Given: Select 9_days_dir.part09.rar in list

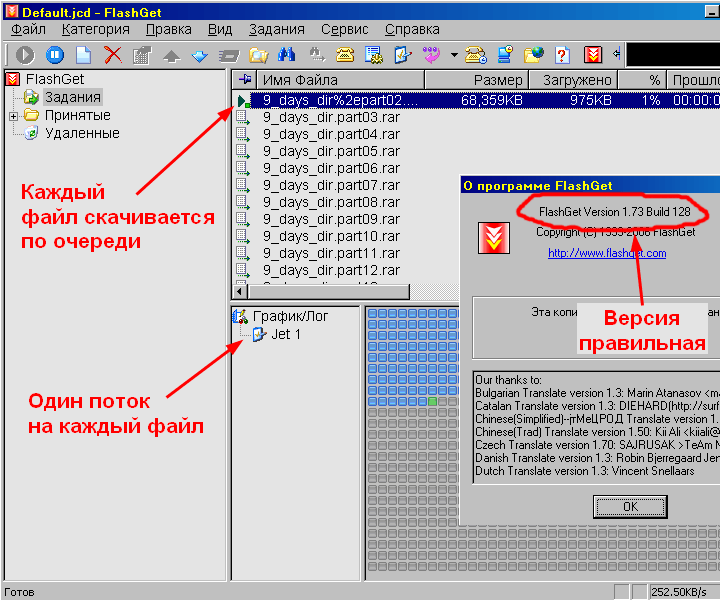Looking at the screenshot, I should (x=331, y=219).
